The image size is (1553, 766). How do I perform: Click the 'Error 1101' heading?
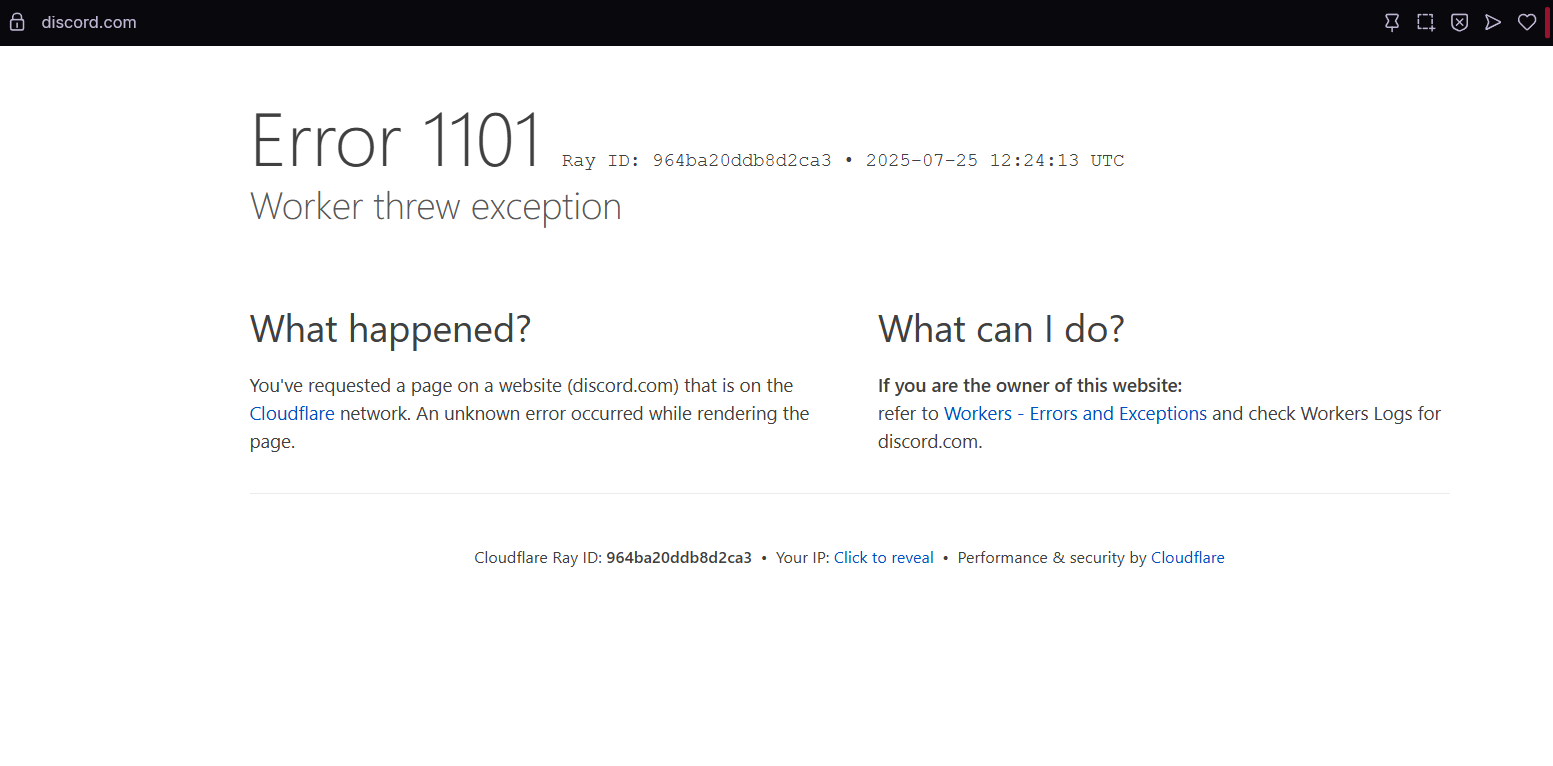pos(396,140)
